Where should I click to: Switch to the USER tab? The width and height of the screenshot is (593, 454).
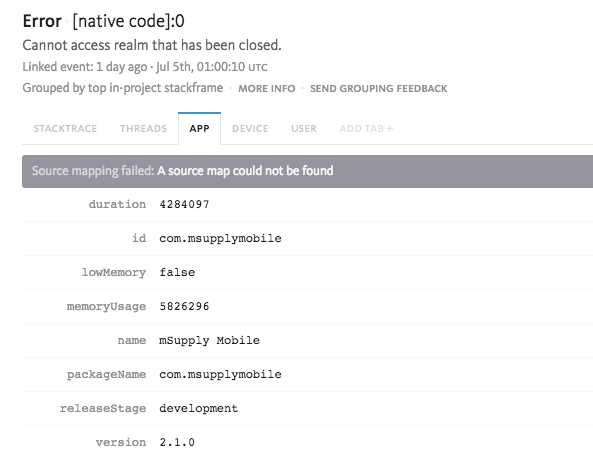click(304, 129)
